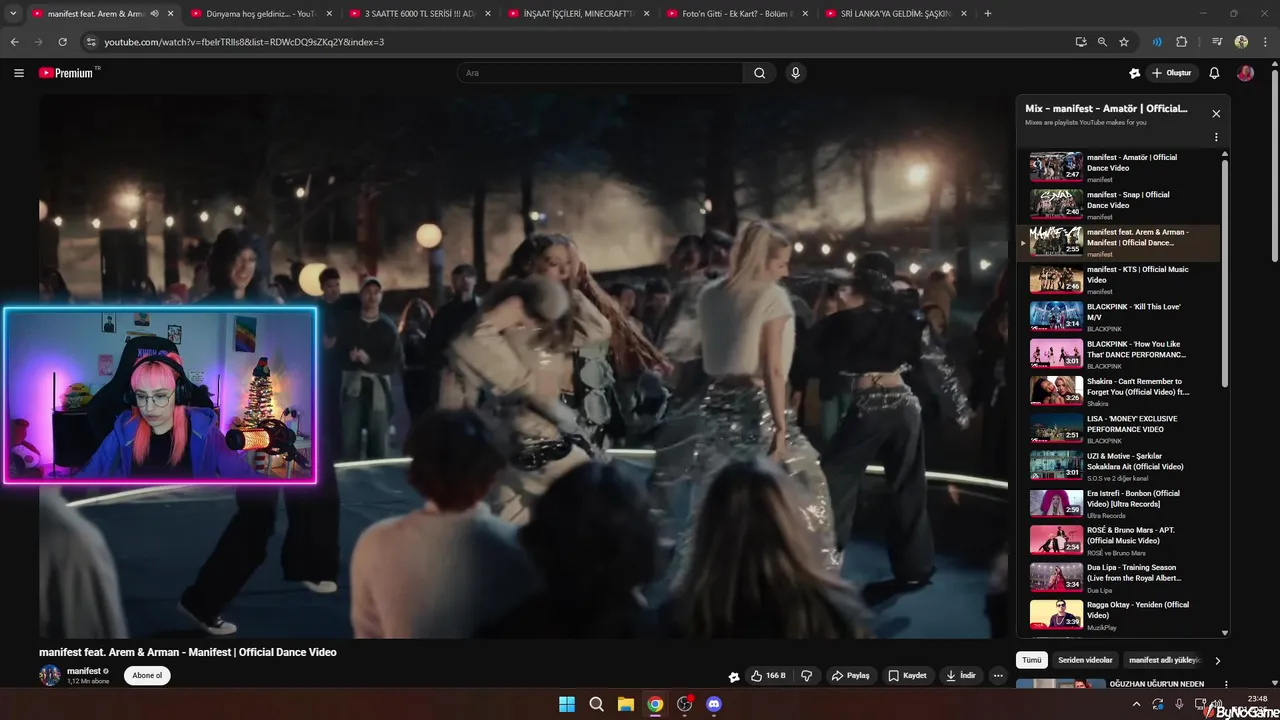
Task: Open manifest channel avatar
Action: point(50,675)
